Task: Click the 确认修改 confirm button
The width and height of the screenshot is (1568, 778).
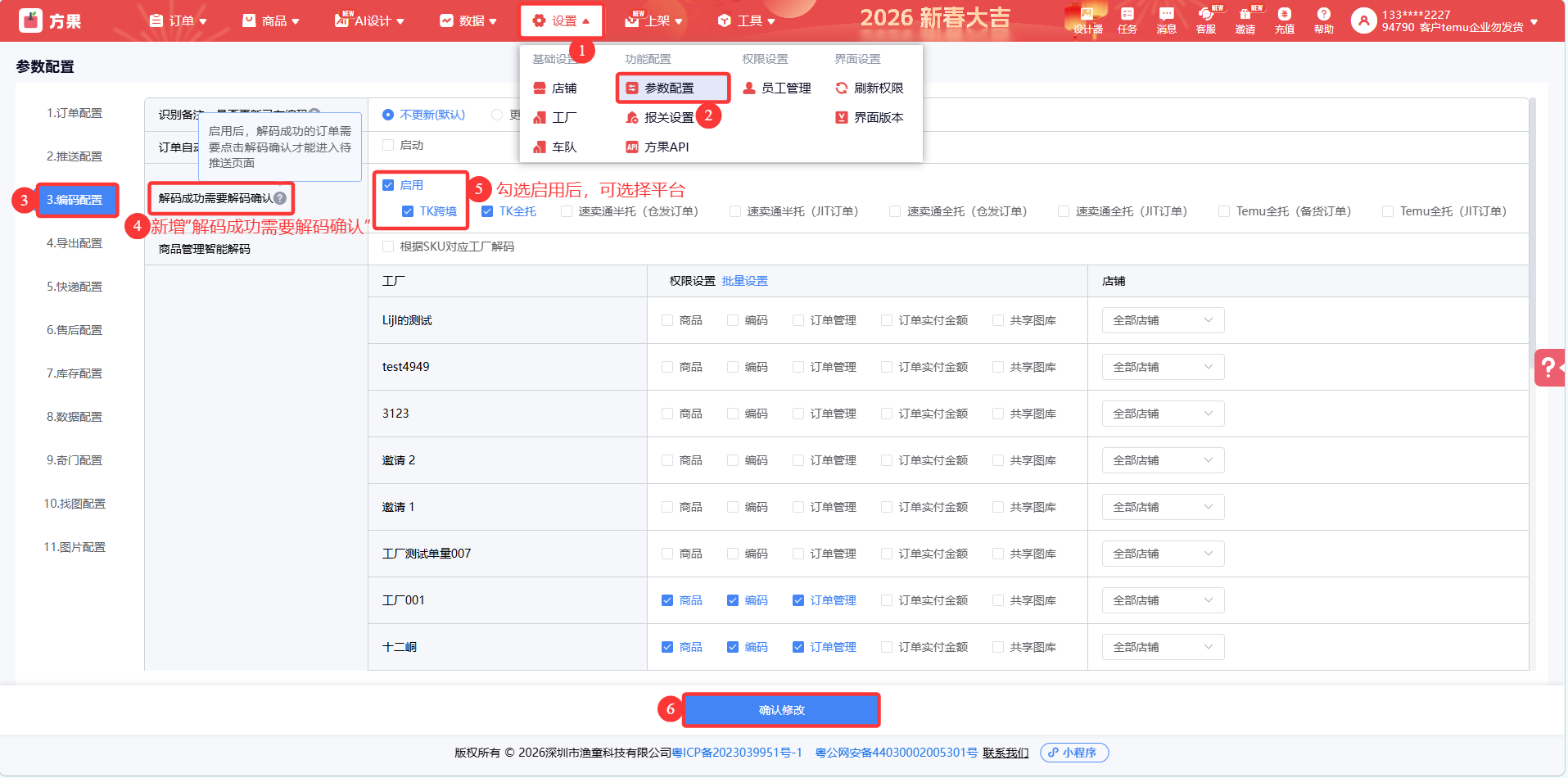Action: click(x=781, y=710)
